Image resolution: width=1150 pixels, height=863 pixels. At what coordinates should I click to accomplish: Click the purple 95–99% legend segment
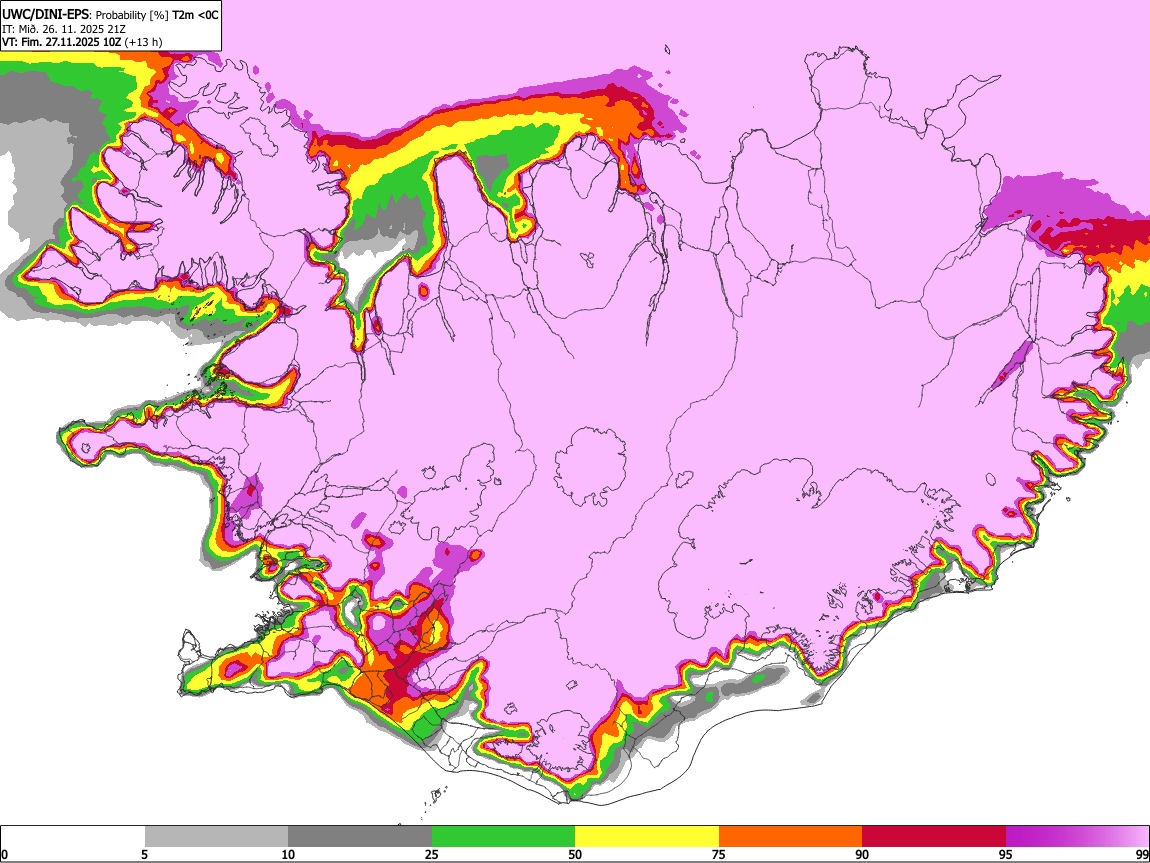(1077, 836)
